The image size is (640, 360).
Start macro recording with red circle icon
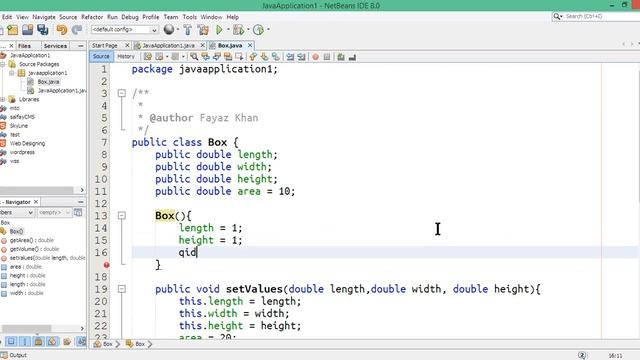pyautogui.click(x=315, y=57)
